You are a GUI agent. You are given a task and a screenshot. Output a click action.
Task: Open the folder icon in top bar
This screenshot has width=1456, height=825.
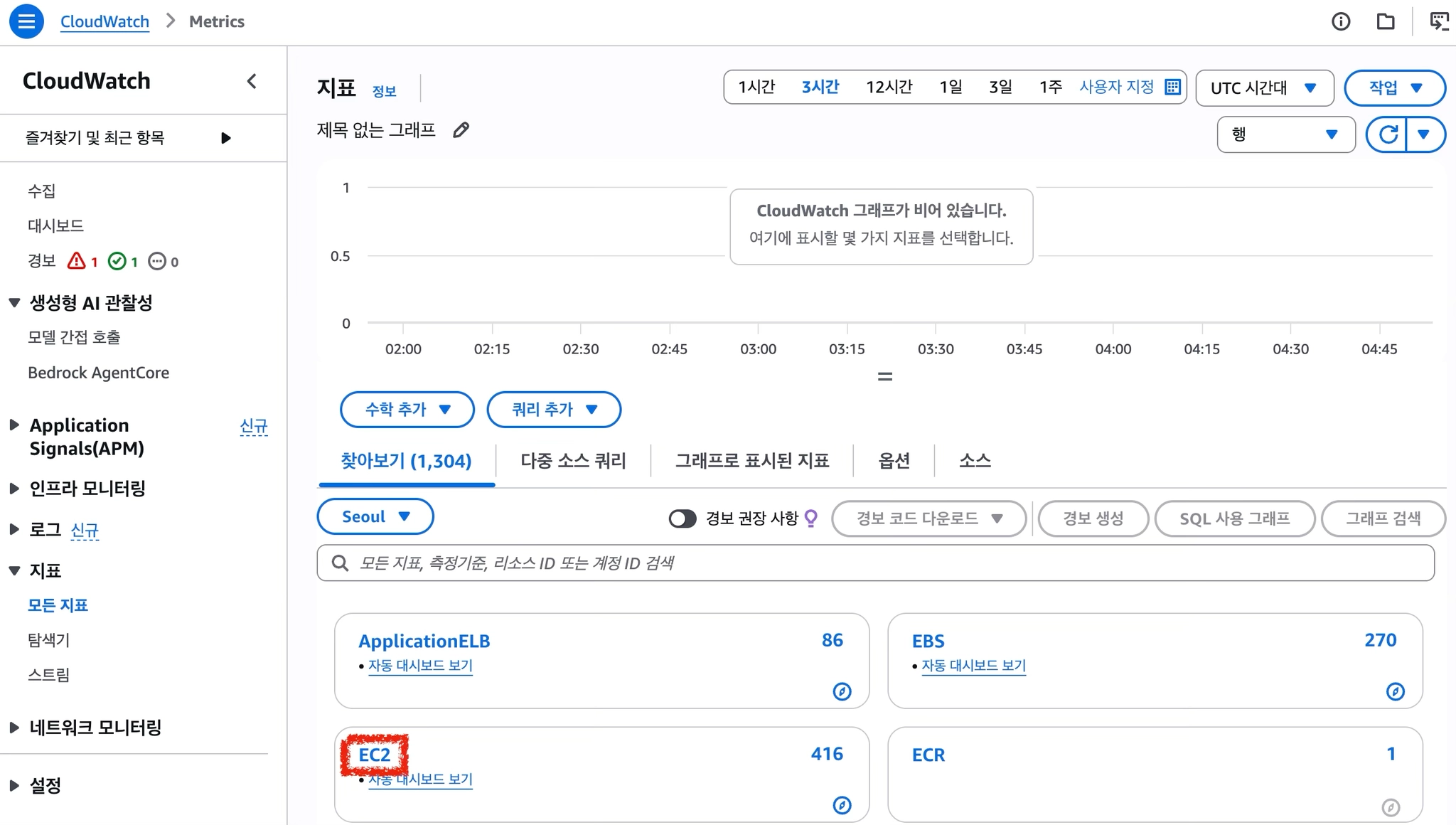[1386, 22]
